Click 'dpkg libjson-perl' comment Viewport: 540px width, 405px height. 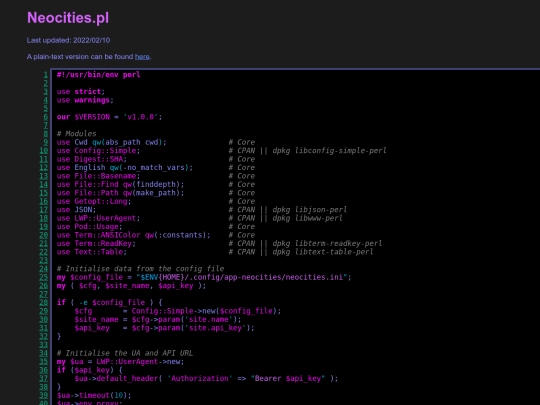(310, 210)
